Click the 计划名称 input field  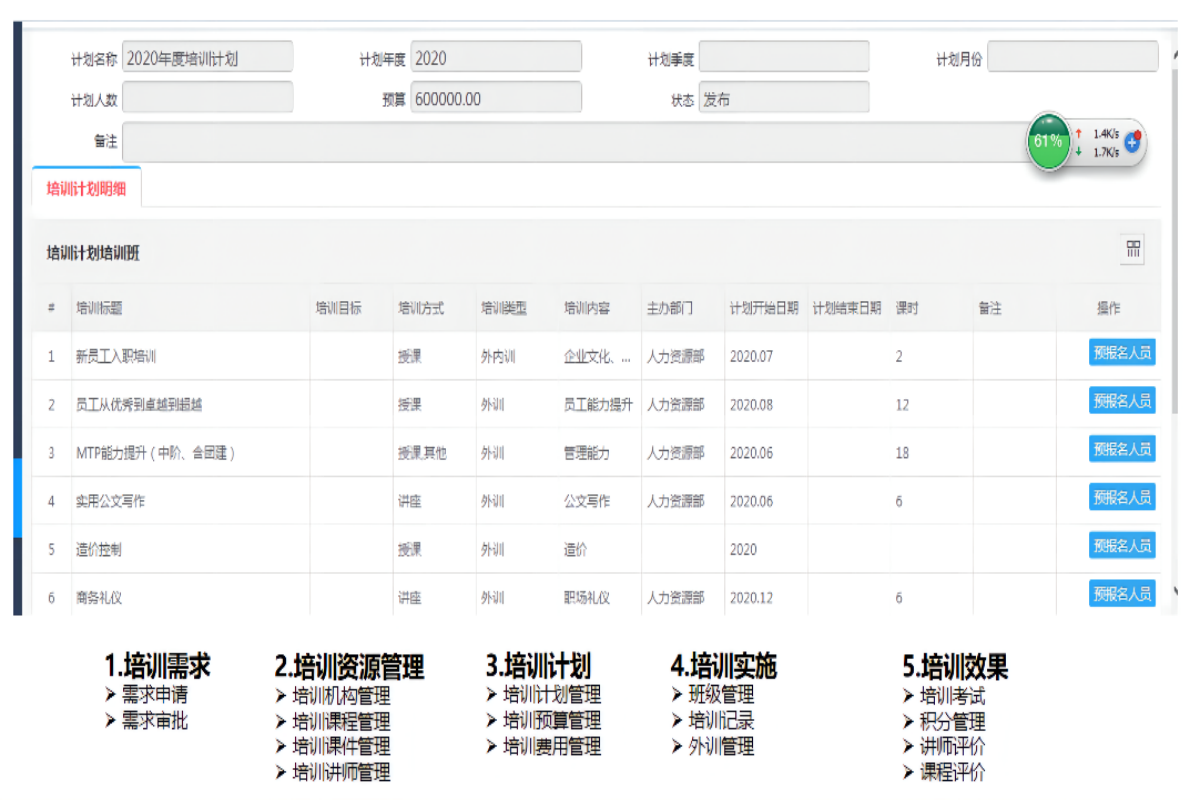pyautogui.click(x=208, y=58)
